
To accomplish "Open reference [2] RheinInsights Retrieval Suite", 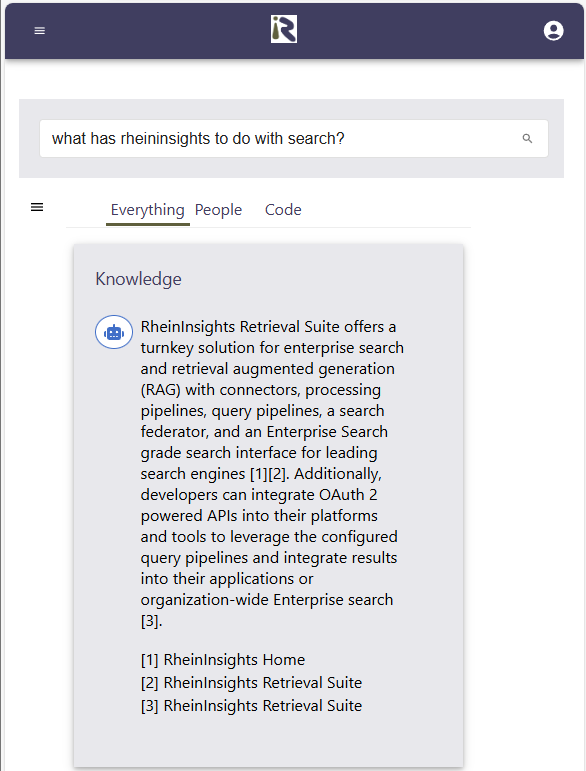I will (251, 683).
